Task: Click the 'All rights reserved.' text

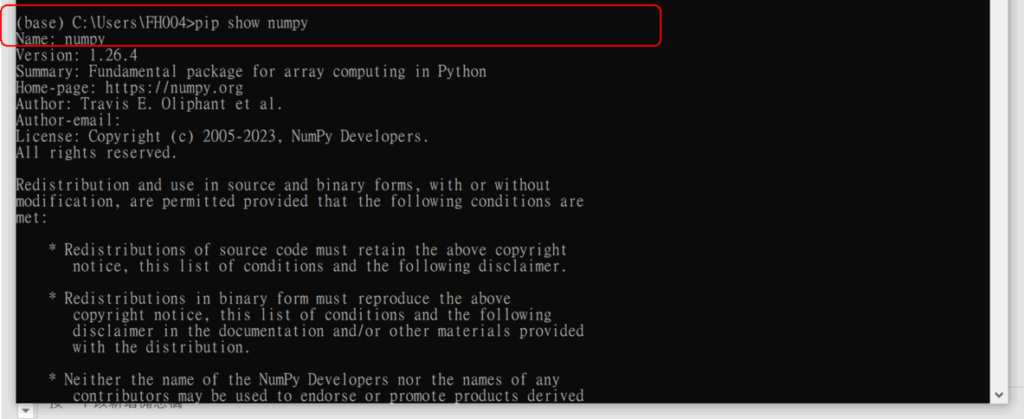Action: (x=96, y=152)
